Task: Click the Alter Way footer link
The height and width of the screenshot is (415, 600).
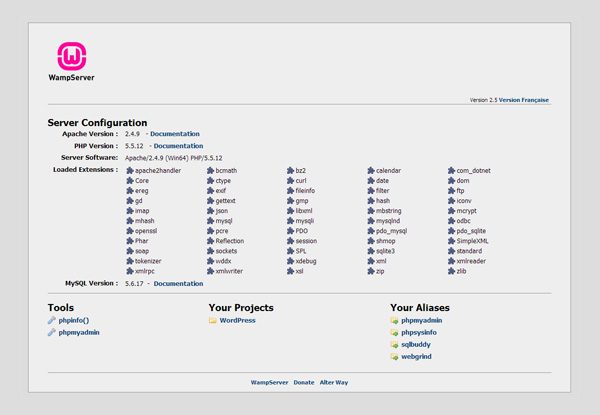Action: click(x=334, y=382)
